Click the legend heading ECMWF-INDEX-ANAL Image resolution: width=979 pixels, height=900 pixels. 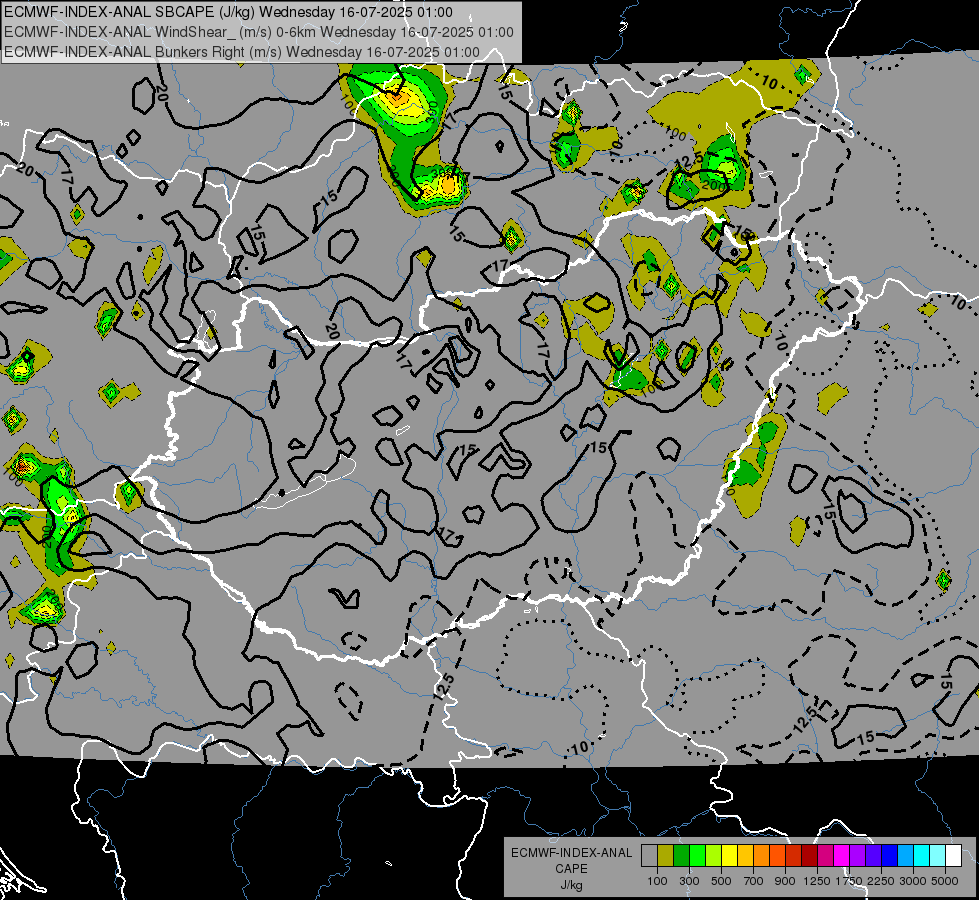[571, 853]
